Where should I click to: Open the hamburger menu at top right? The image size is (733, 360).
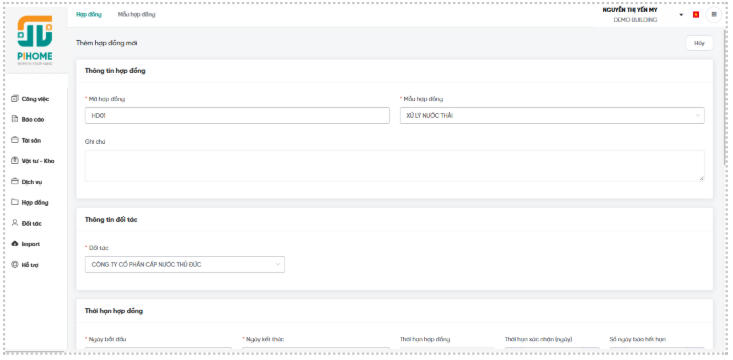coord(714,14)
